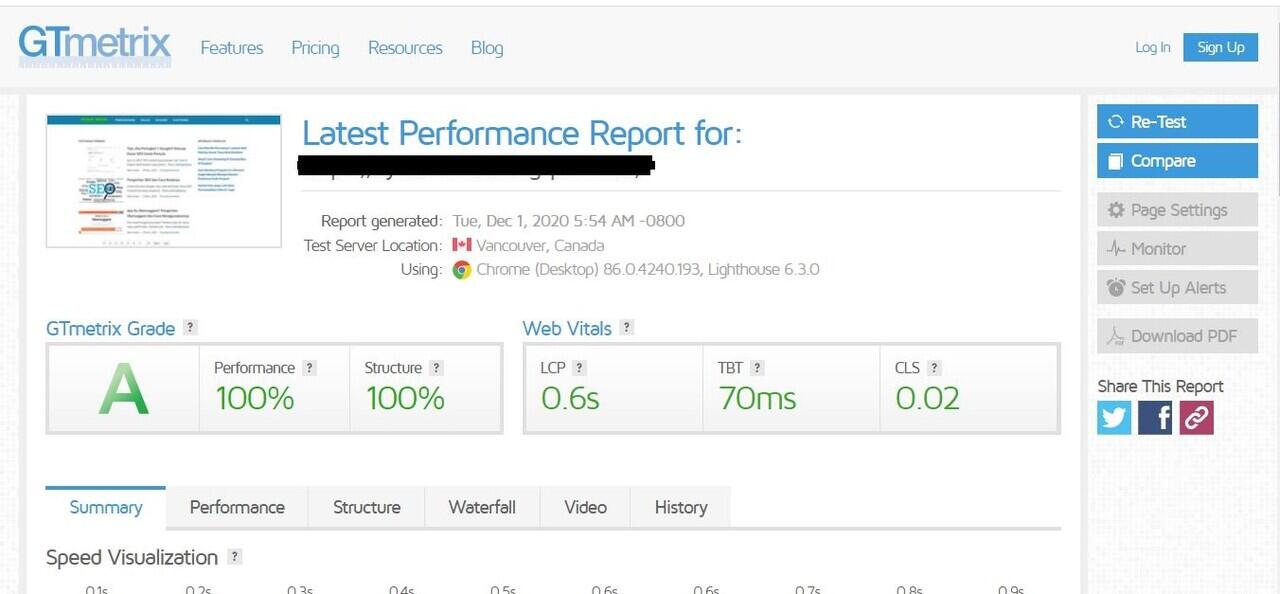Share report on Twitter icon

[1114, 418]
